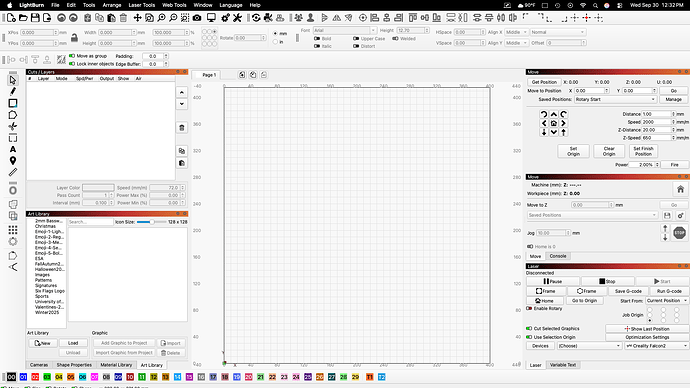This screenshot has width=690, height=388.
Task: Open the gear Settings toolbar icon
Action: click(x=225, y=18)
